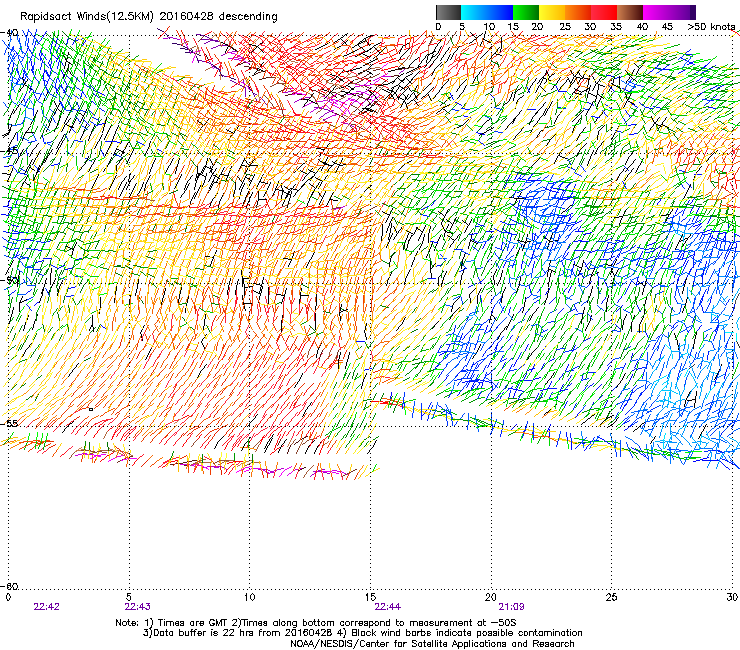This screenshot has height=650, width=740.
Task: Click the orange 25-30 knots legend swatch
Action: point(578,12)
